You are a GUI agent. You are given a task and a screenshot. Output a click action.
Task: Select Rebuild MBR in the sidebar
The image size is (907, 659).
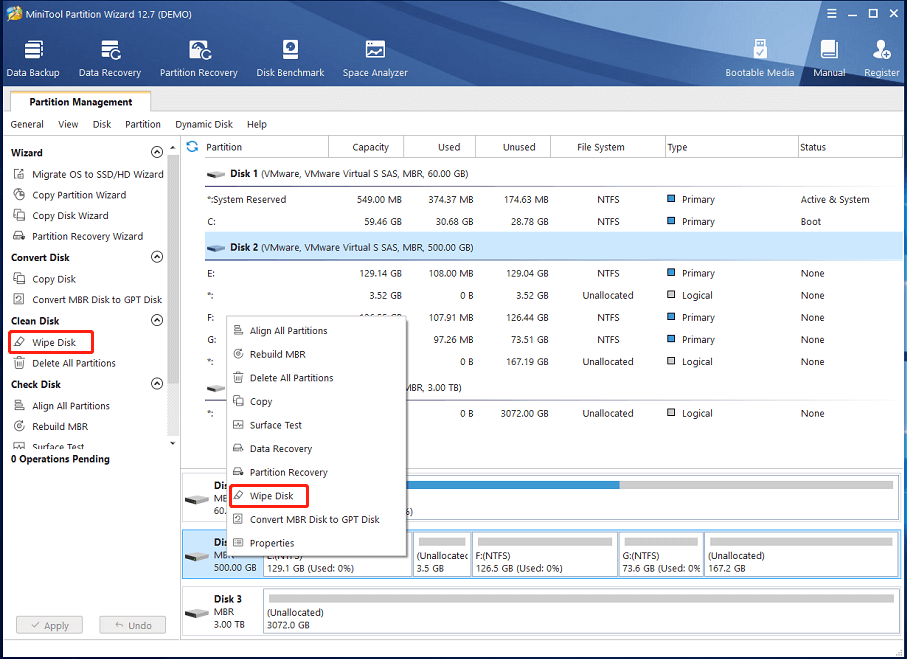point(51,427)
